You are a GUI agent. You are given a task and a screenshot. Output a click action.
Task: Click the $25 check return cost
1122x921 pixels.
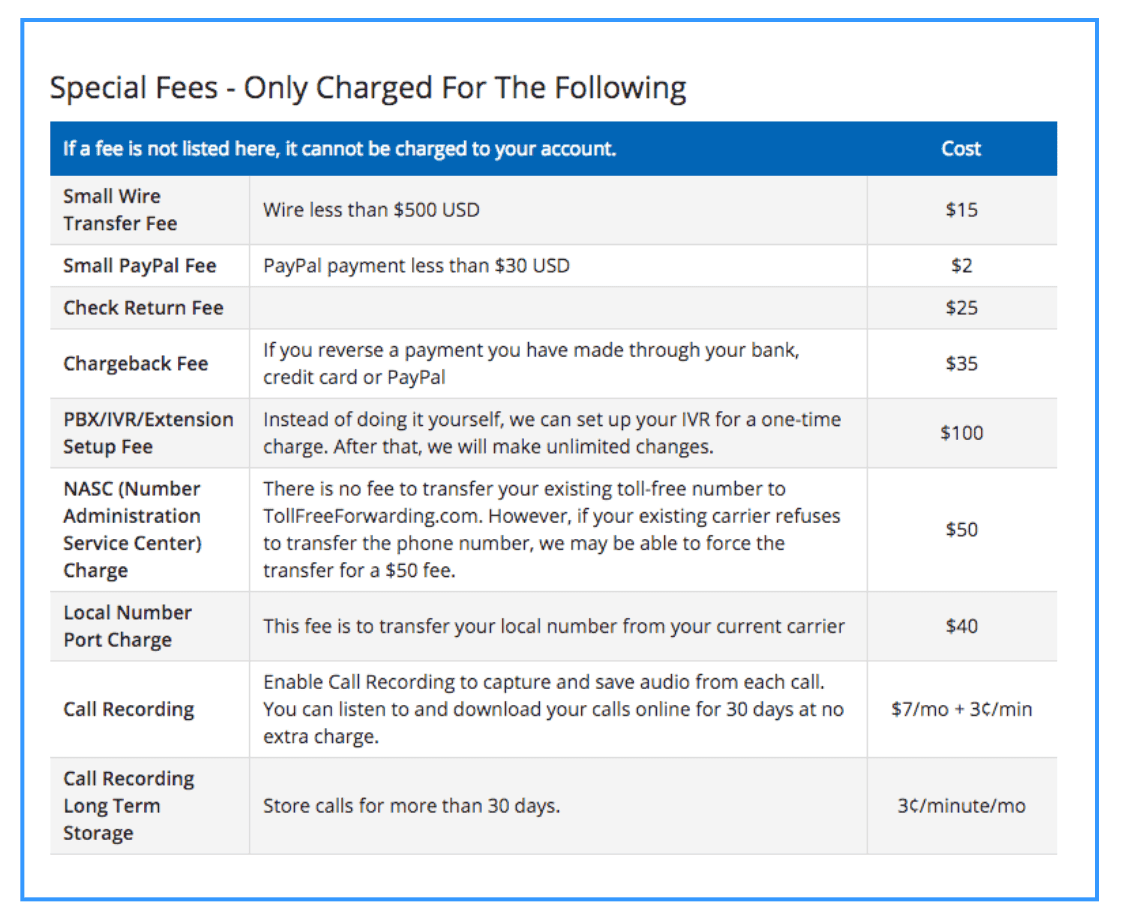point(961,308)
